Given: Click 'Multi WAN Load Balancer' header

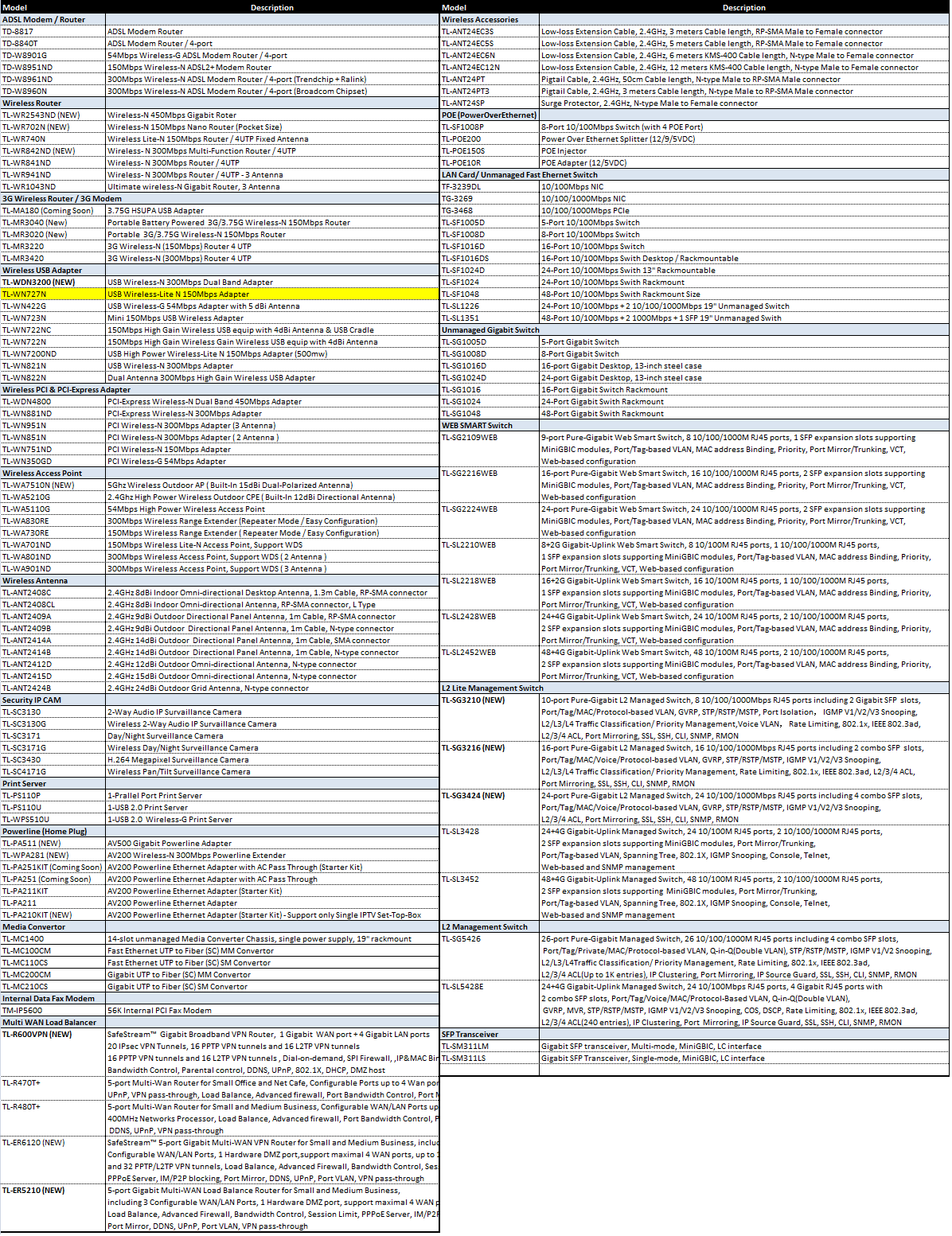Looking at the screenshot, I should click(53, 1023).
